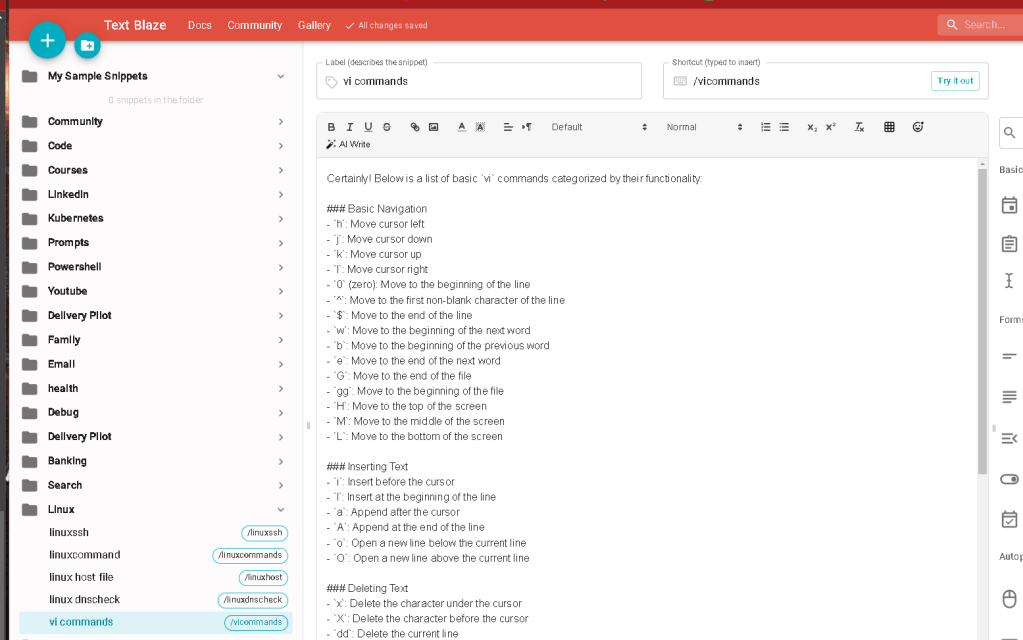Open the emoji picker icon
Screen dimensions: 1023x640
(x=918, y=127)
